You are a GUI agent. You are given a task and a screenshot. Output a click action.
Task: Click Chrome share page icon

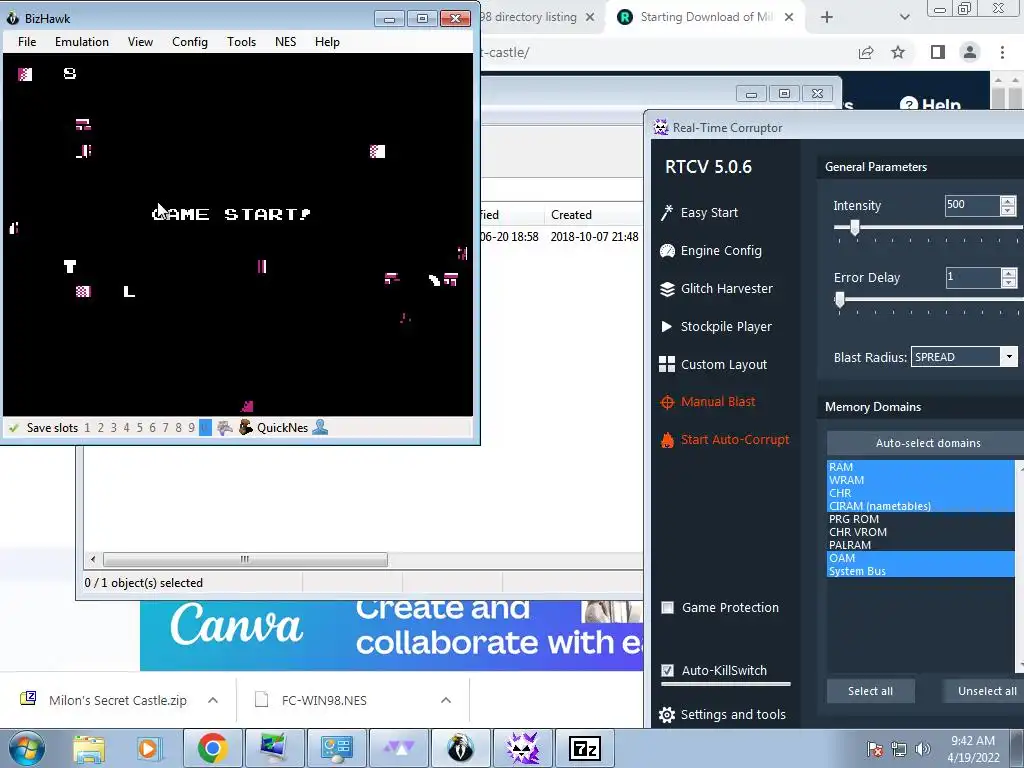[x=866, y=52]
